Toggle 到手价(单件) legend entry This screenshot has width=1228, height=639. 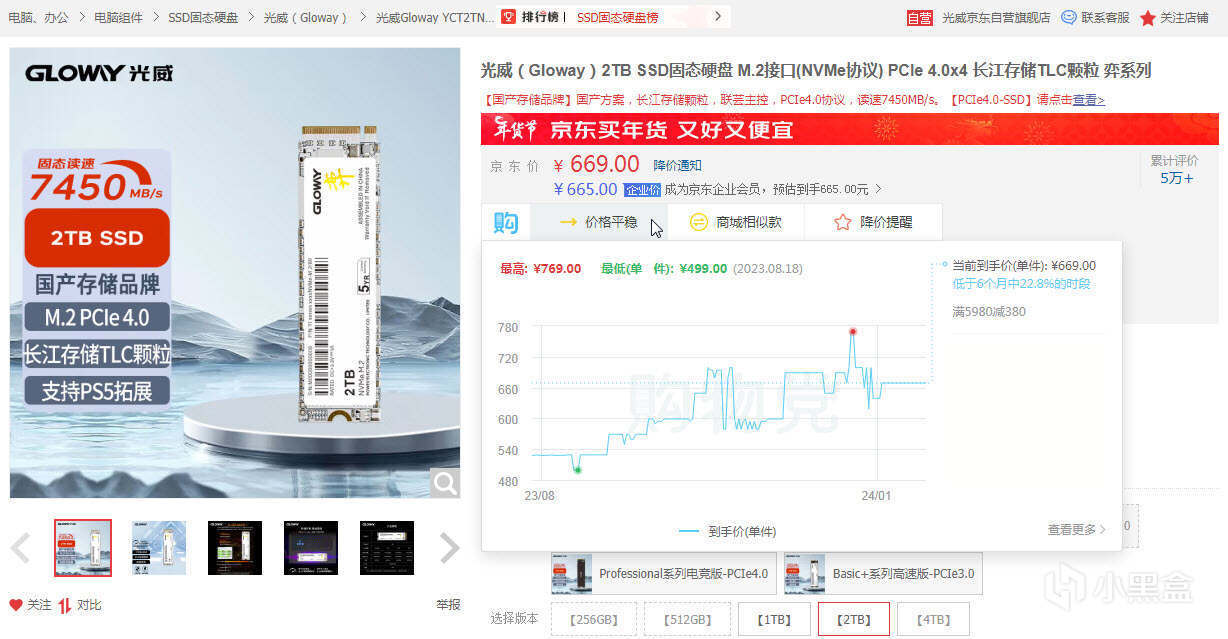(727, 531)
